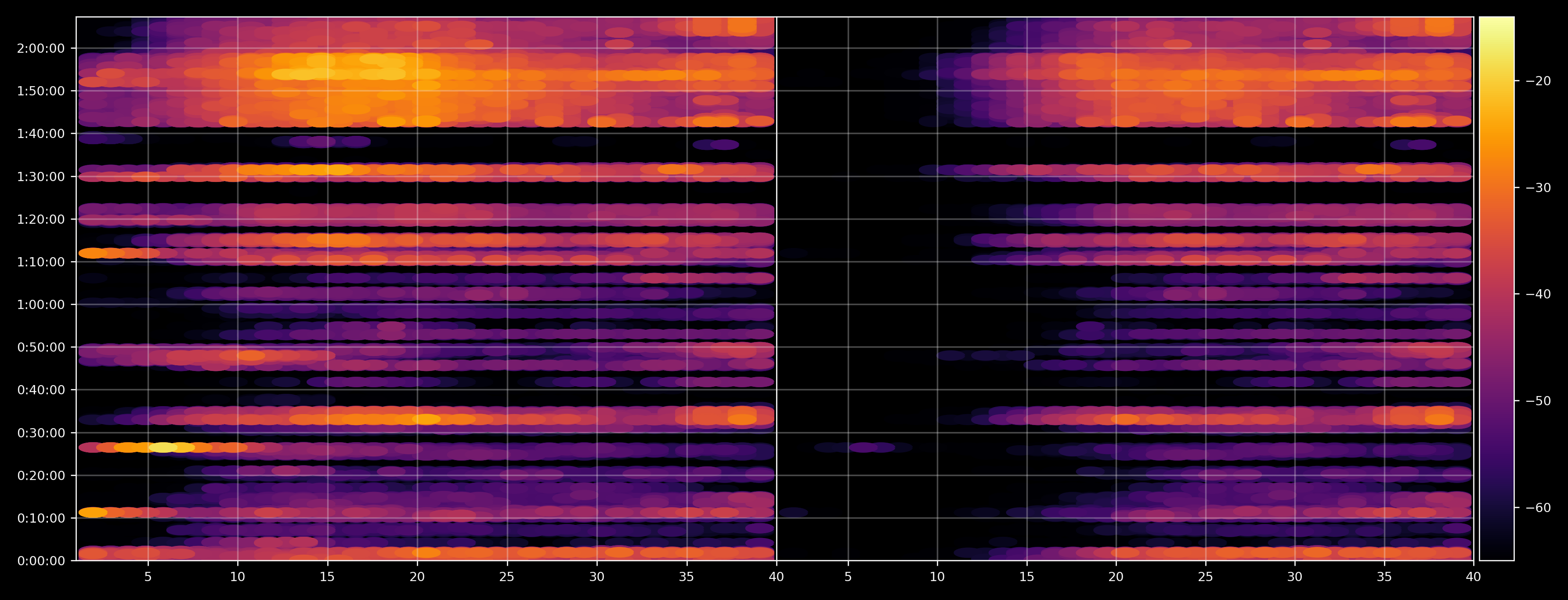Click the −20 colorbar tick label
Viewport: 1568px width, 600px height.
coord(1538,81)
